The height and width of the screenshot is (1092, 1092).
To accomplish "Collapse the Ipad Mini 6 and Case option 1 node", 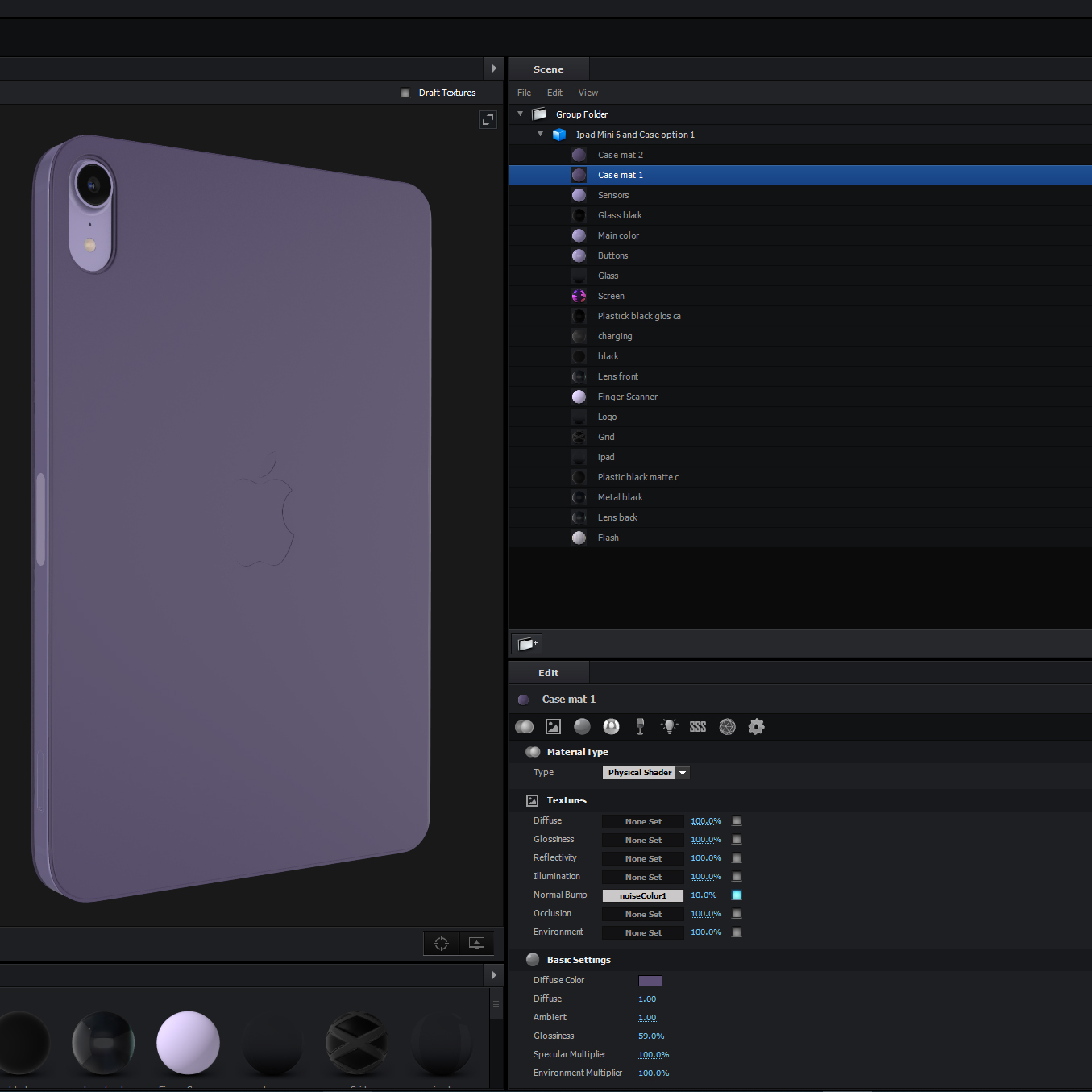I will pyautogui.click(x=541, y=135).
